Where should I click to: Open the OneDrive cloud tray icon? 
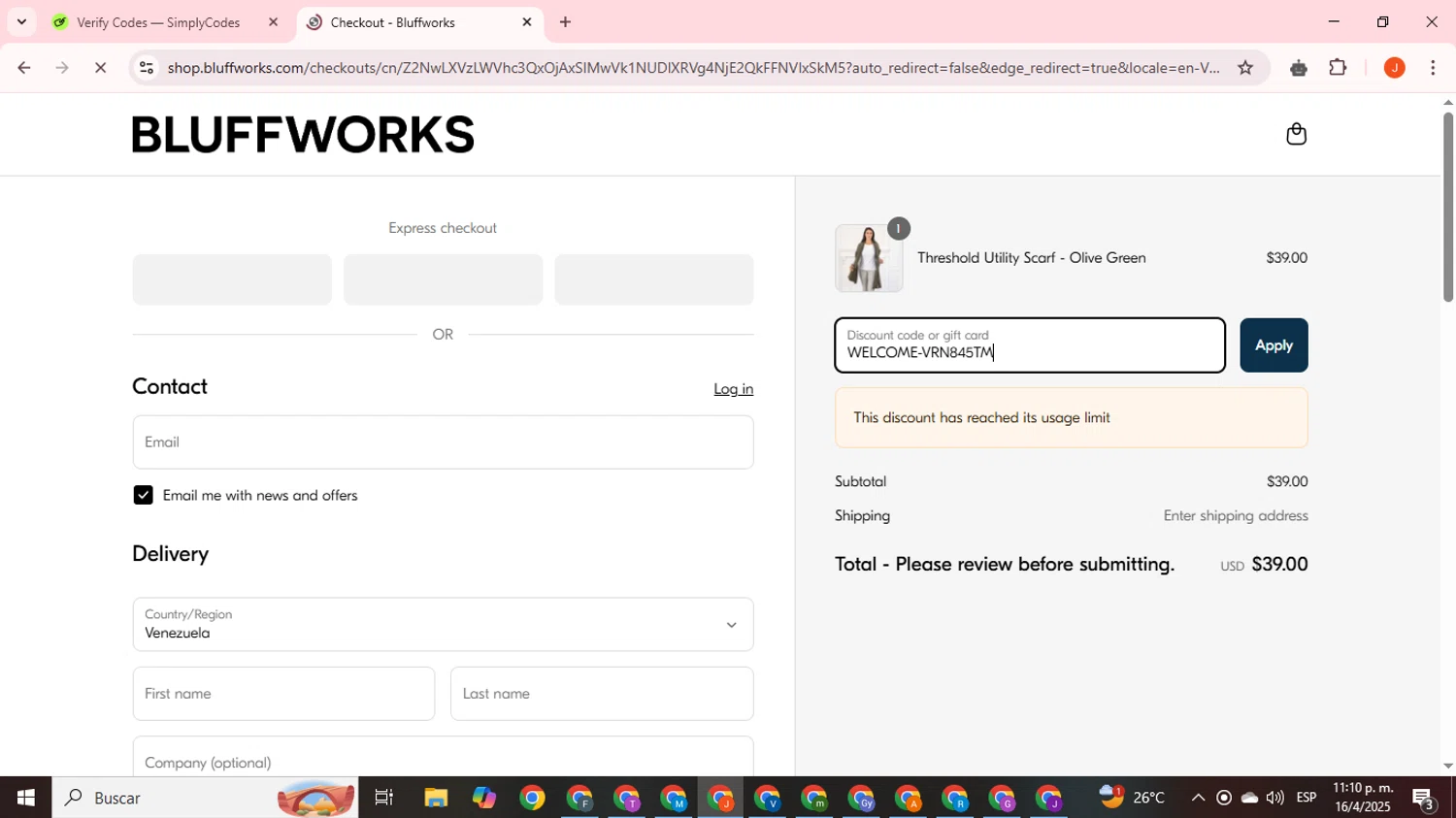coord(1249,798)
